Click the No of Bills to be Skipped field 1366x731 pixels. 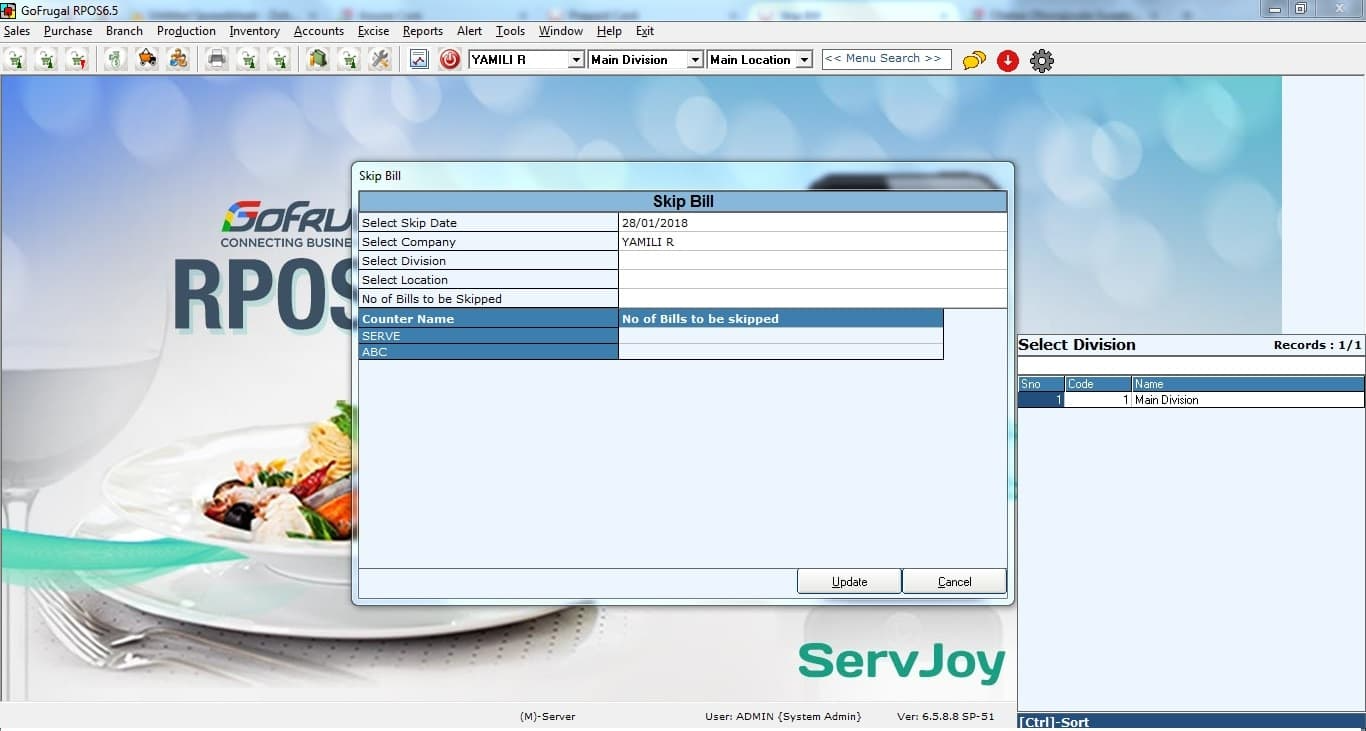[812, 299]
